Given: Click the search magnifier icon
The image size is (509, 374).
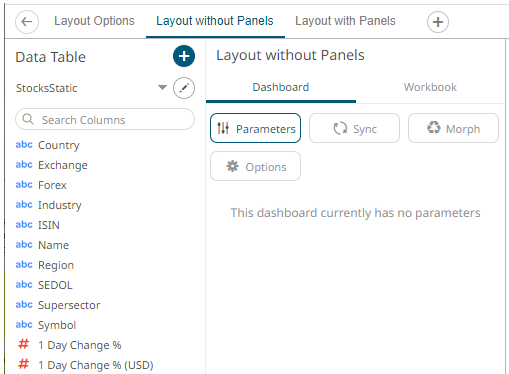Looking at the screenshot, I should click(28, 119).
